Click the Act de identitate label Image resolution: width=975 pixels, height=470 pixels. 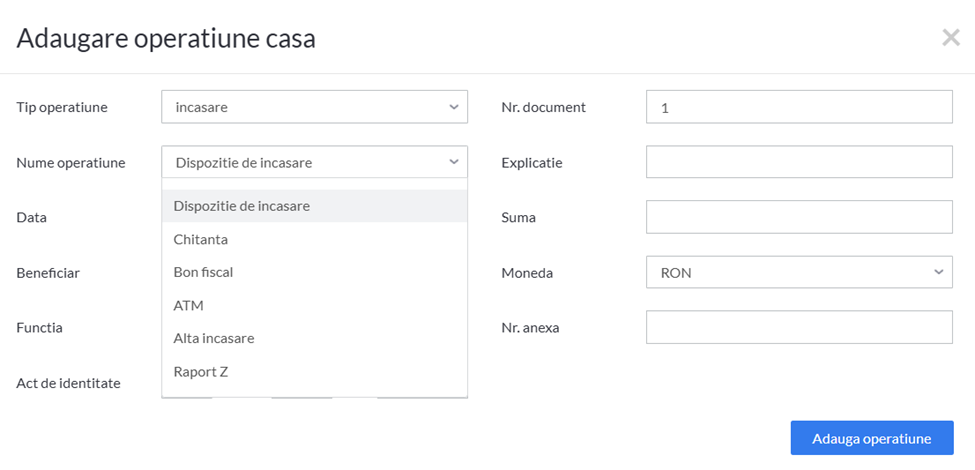[68, 383]
